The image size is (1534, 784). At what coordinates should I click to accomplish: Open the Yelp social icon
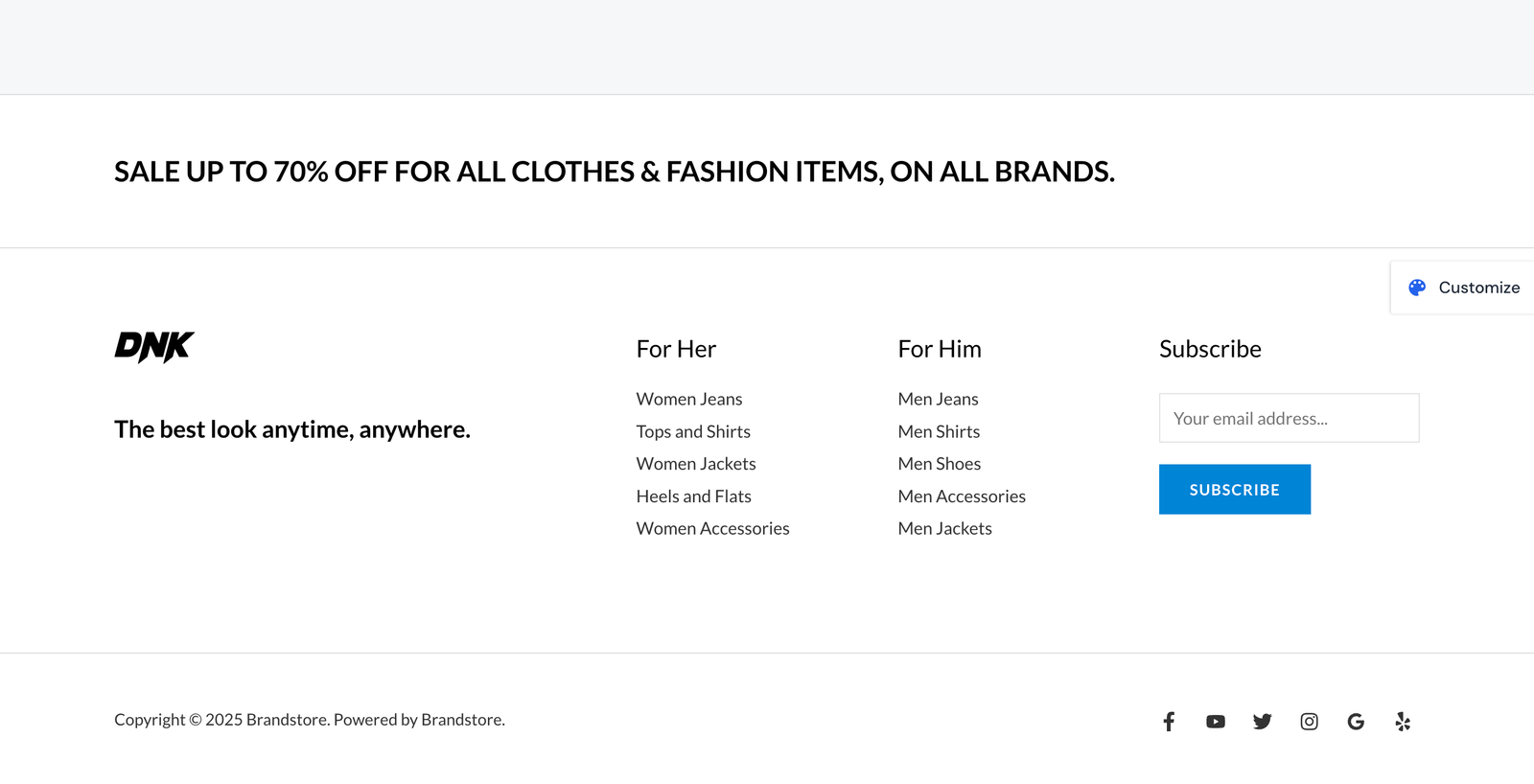1403,722
